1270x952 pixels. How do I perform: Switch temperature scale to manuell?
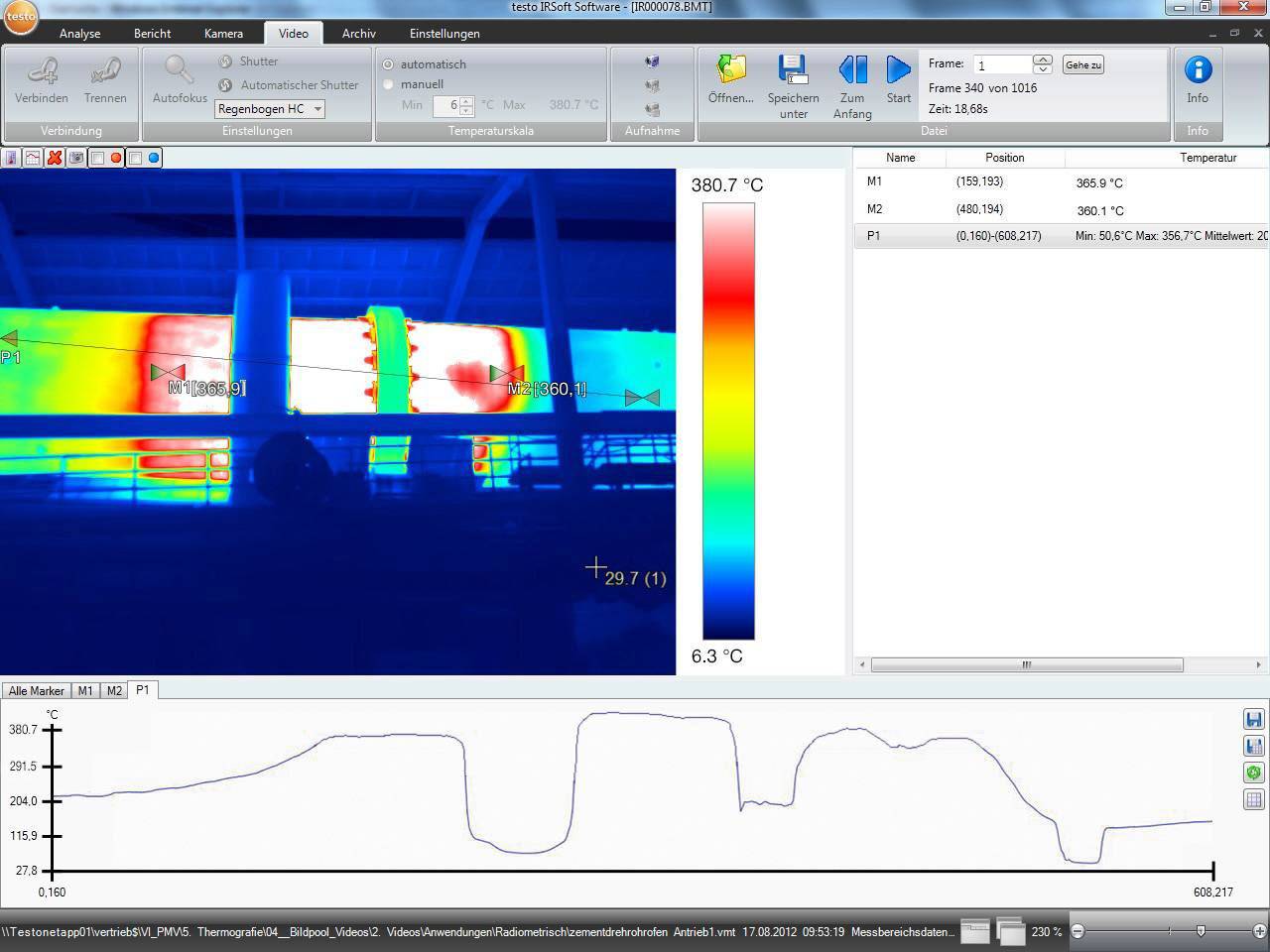pyautogui.click(x=388, y=84)
